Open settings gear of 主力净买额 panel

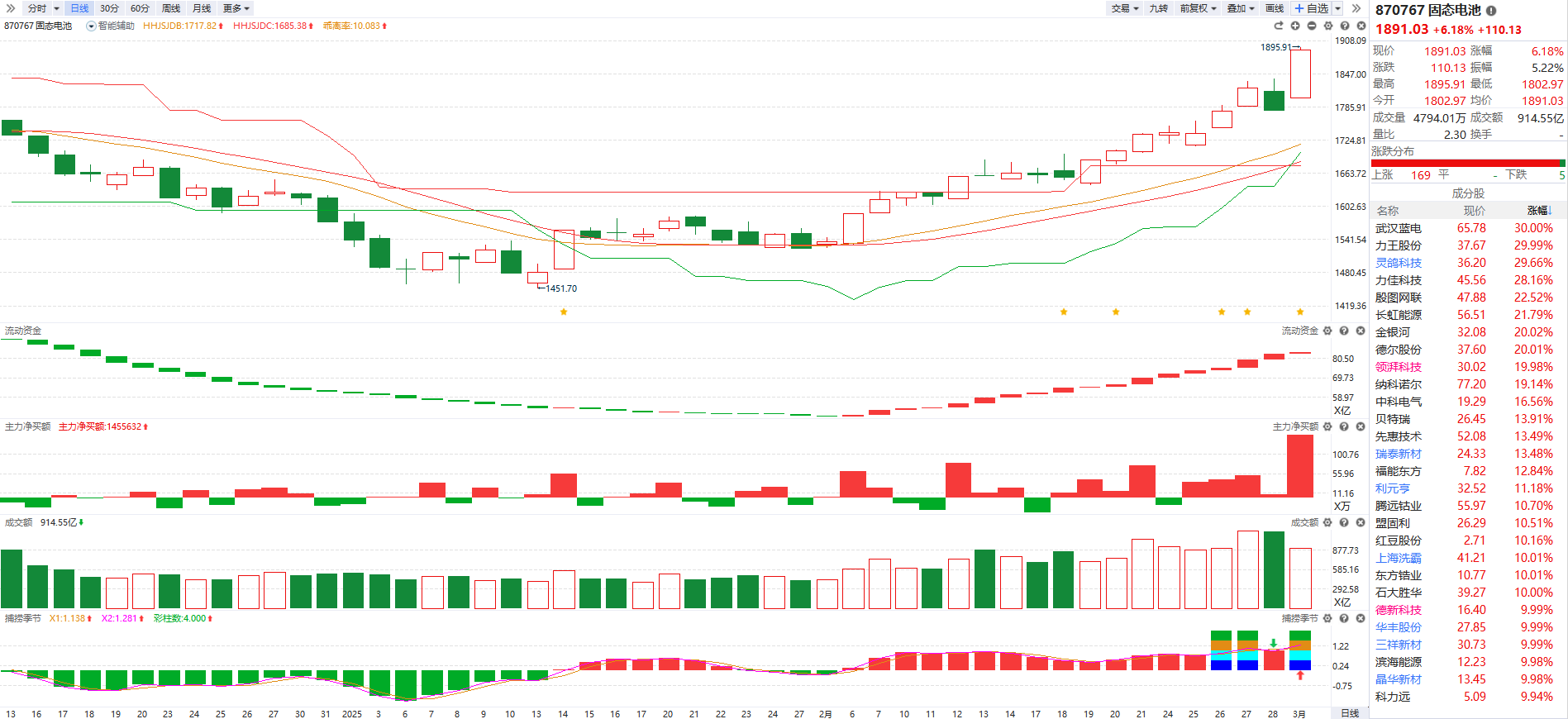click(x=1327, y=426)
